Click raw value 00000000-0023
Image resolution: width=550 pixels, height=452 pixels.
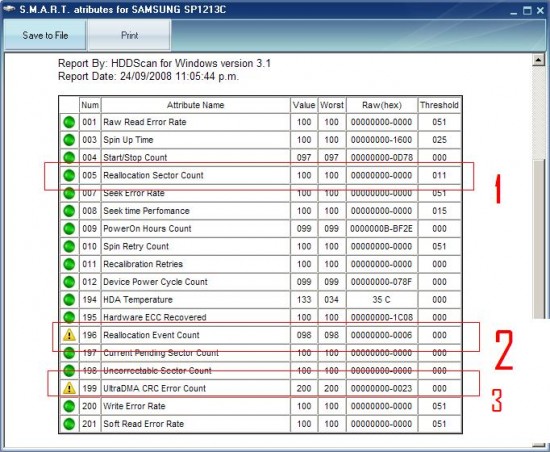(x=381, y=388)
